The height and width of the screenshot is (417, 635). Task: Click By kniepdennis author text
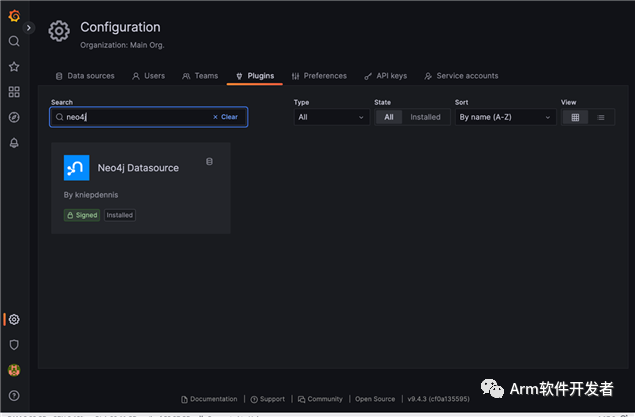(x=91, y=195)
